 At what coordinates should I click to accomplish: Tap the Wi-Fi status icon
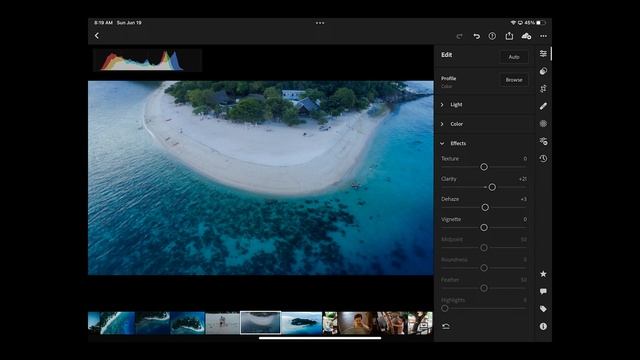point(513,23)
